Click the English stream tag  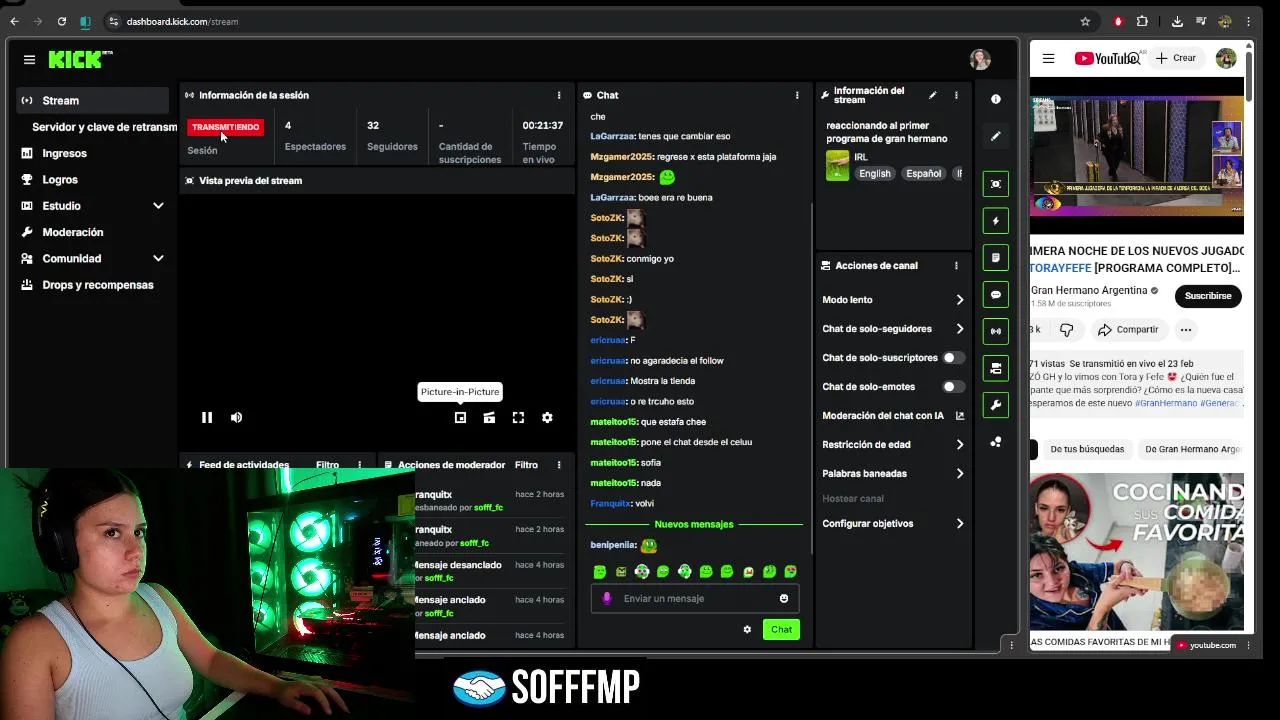875,173
